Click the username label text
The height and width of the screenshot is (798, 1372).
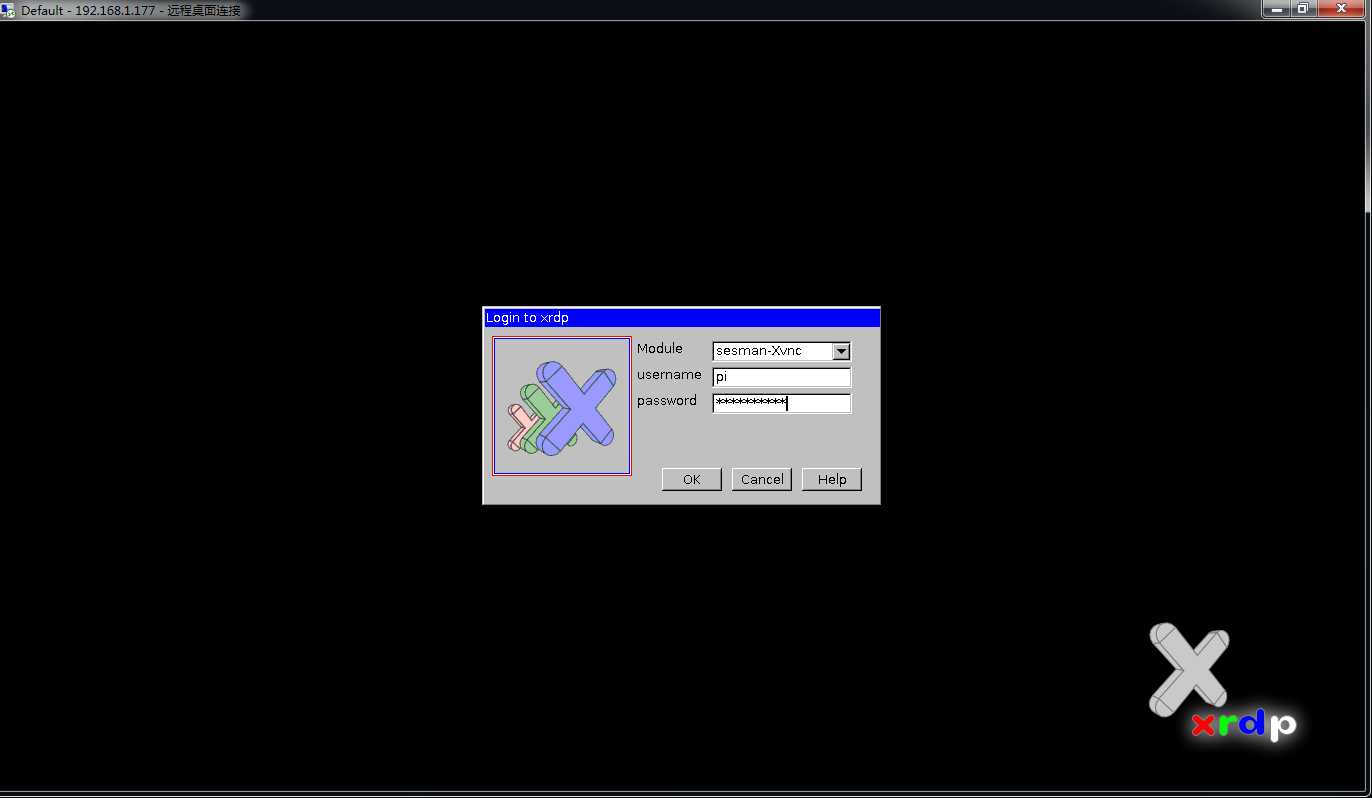coord(669,375)
